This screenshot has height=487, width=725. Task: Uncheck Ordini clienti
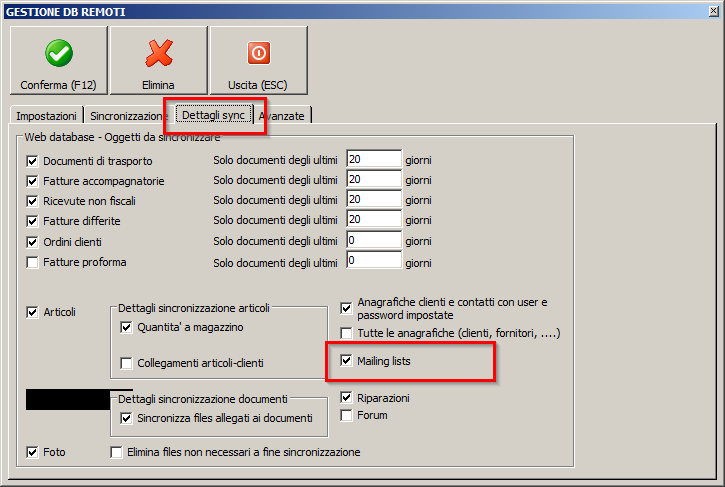click(x=32, y=242)
